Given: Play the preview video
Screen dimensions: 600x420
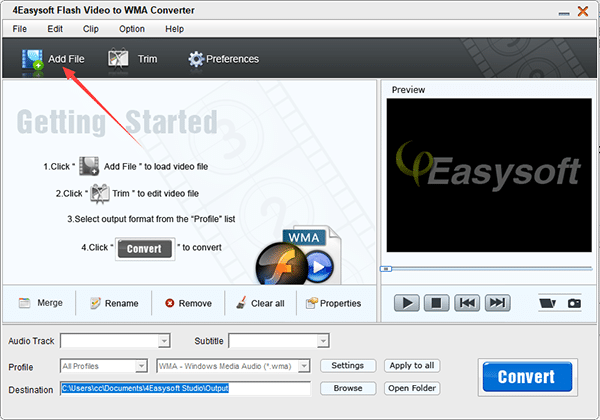Looking at the screenshot, I should coord(406,303).
